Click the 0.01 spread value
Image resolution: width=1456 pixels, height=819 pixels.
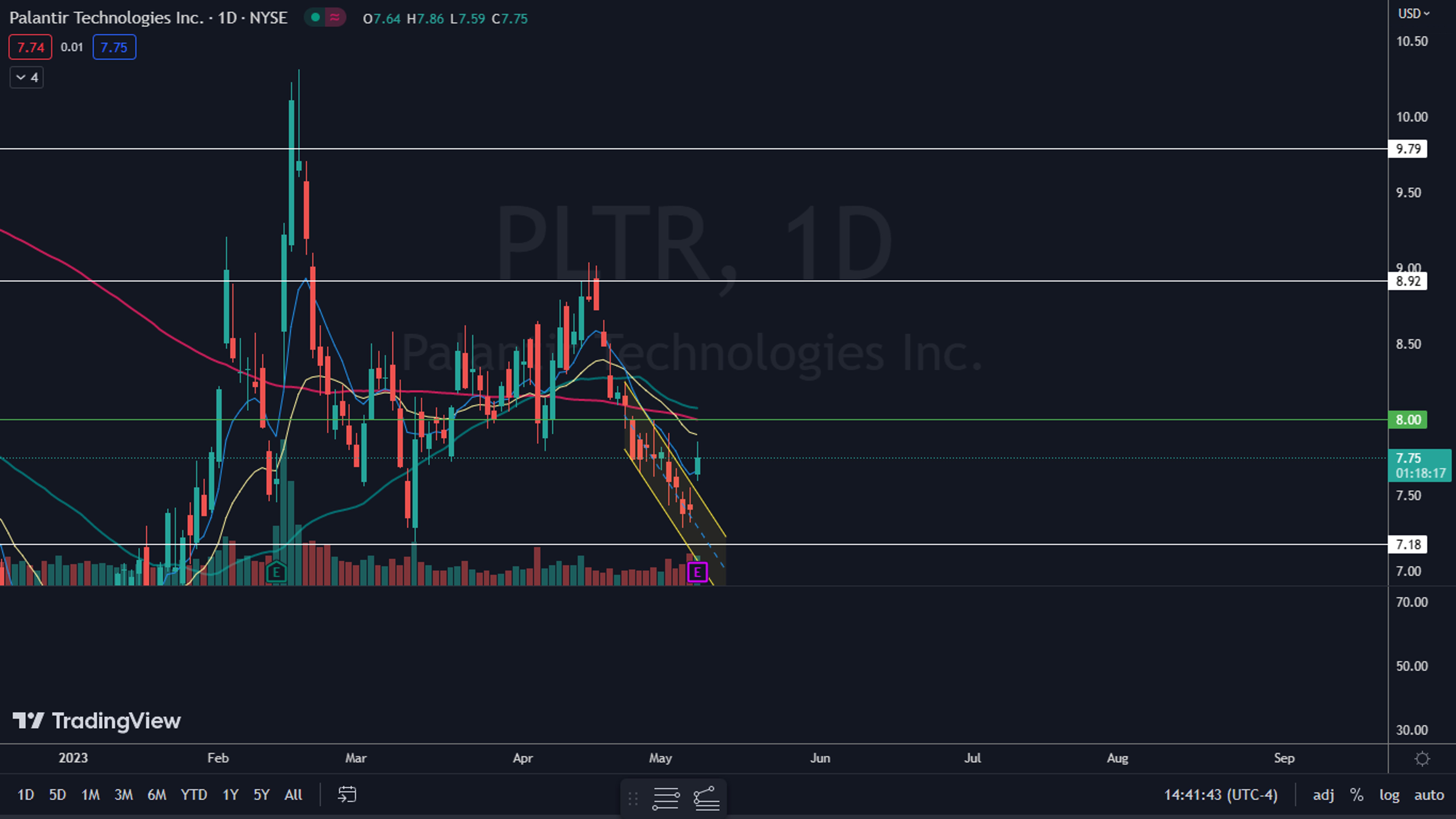pyautogui.click(x=72, y=47)
